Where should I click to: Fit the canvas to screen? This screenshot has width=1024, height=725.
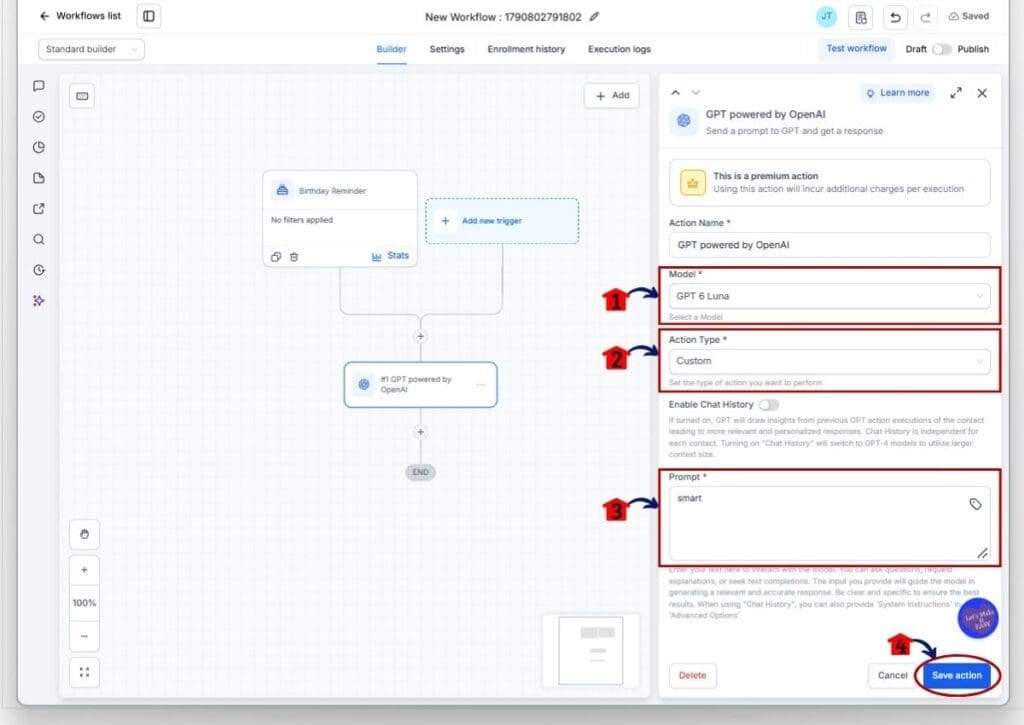[x=84, y=672]
